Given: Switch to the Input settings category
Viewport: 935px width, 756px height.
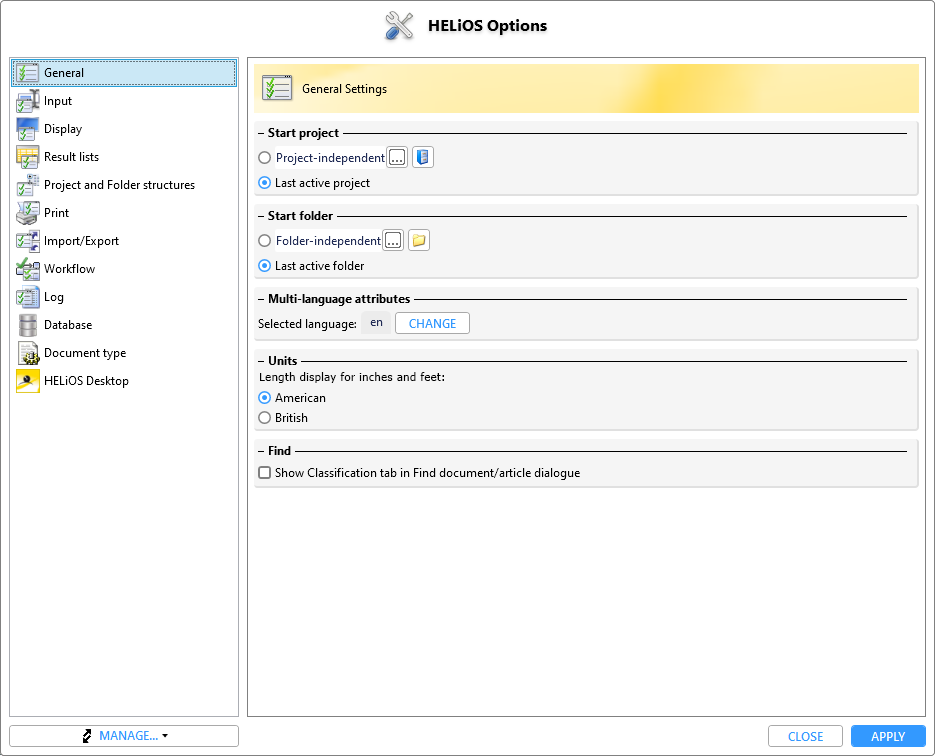Looking at the screenshot, I should tap(124, 101).
